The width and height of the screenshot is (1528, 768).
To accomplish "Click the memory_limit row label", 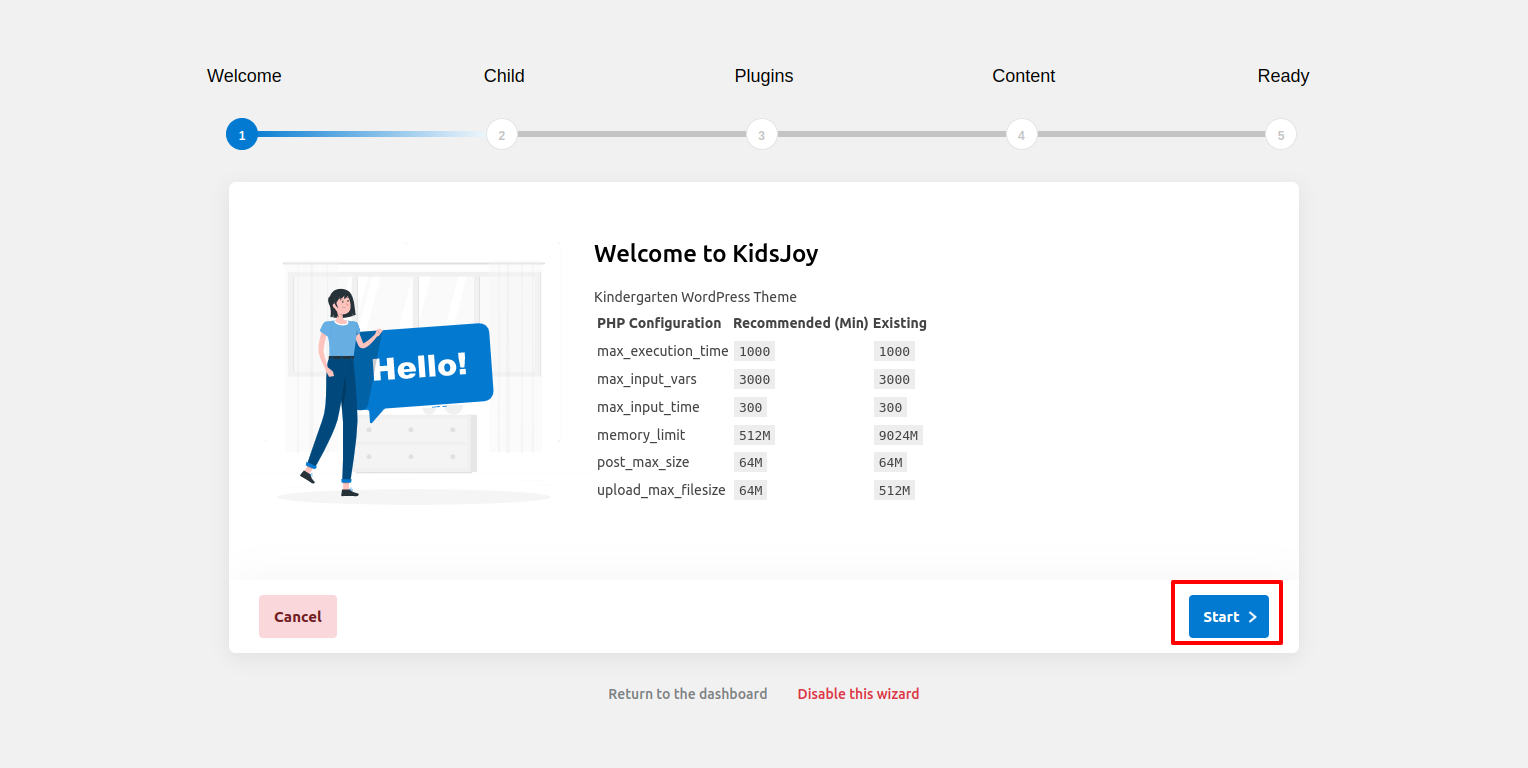I will [x=641, y=435].
